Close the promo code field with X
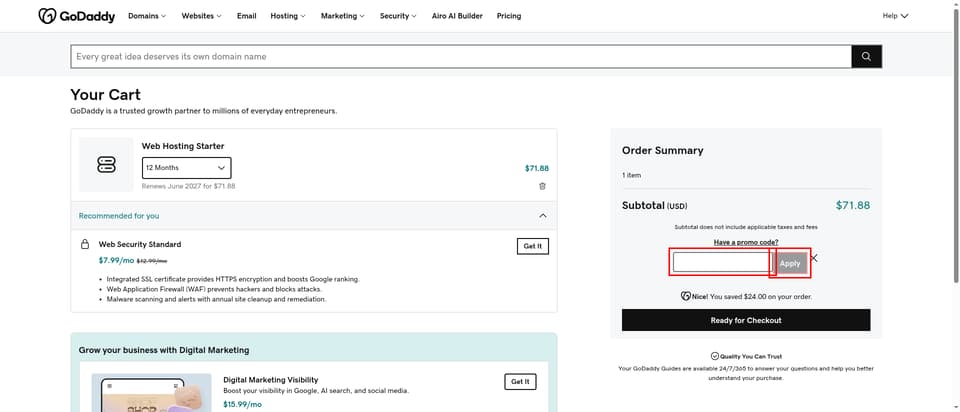 (814, 258)
